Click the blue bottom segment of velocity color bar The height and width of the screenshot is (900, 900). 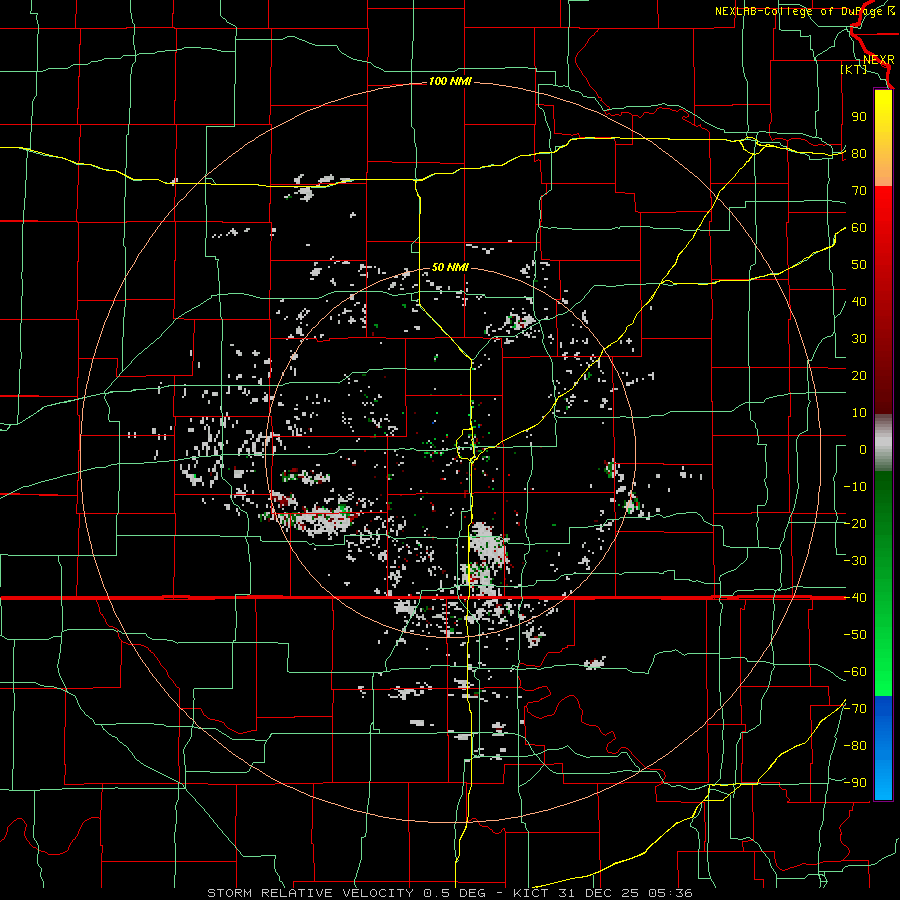pyautogui.click(x=883, y=748)
